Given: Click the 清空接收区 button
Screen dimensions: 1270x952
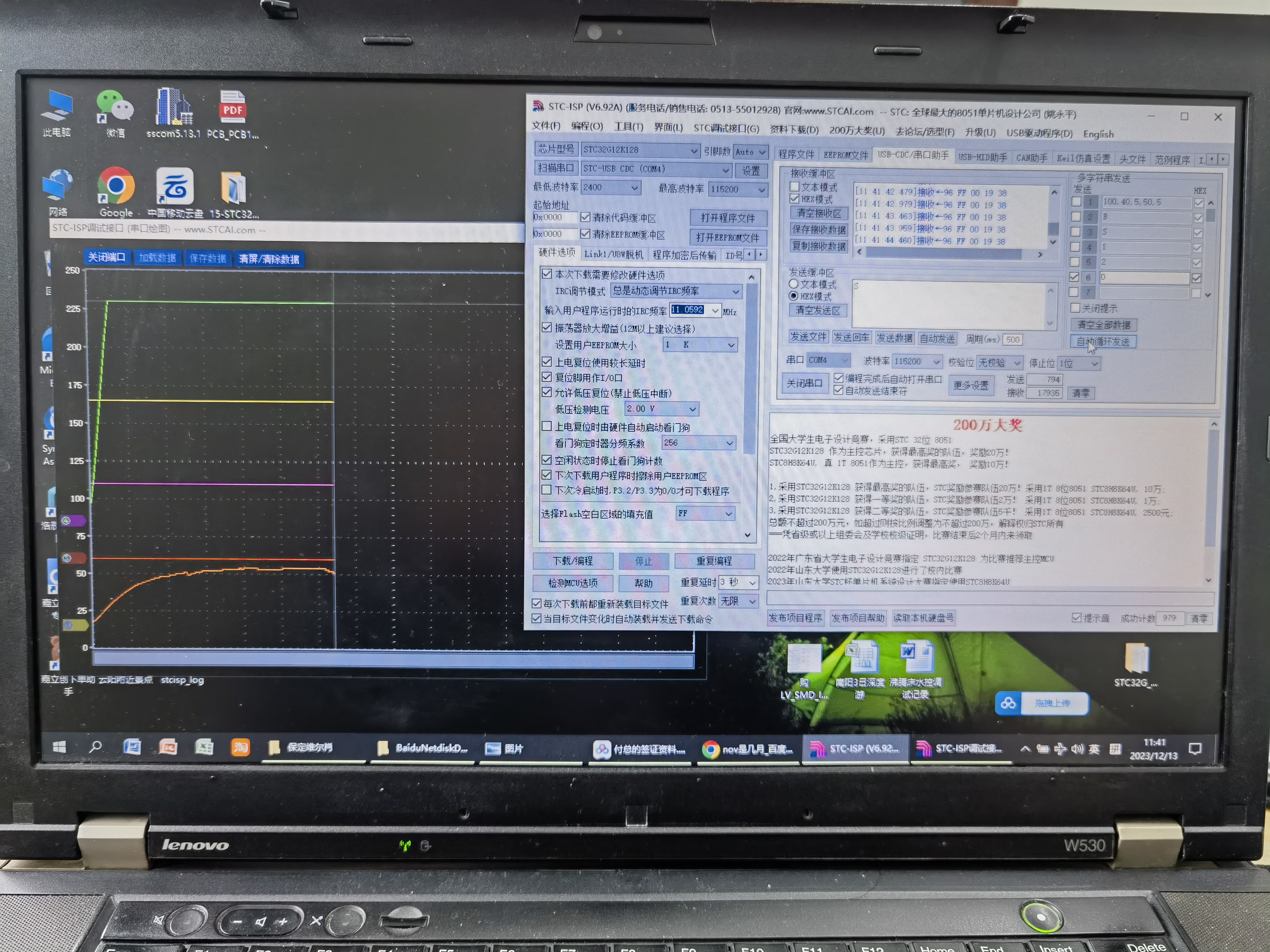Looking at the screenshot, I should point(819,213).
